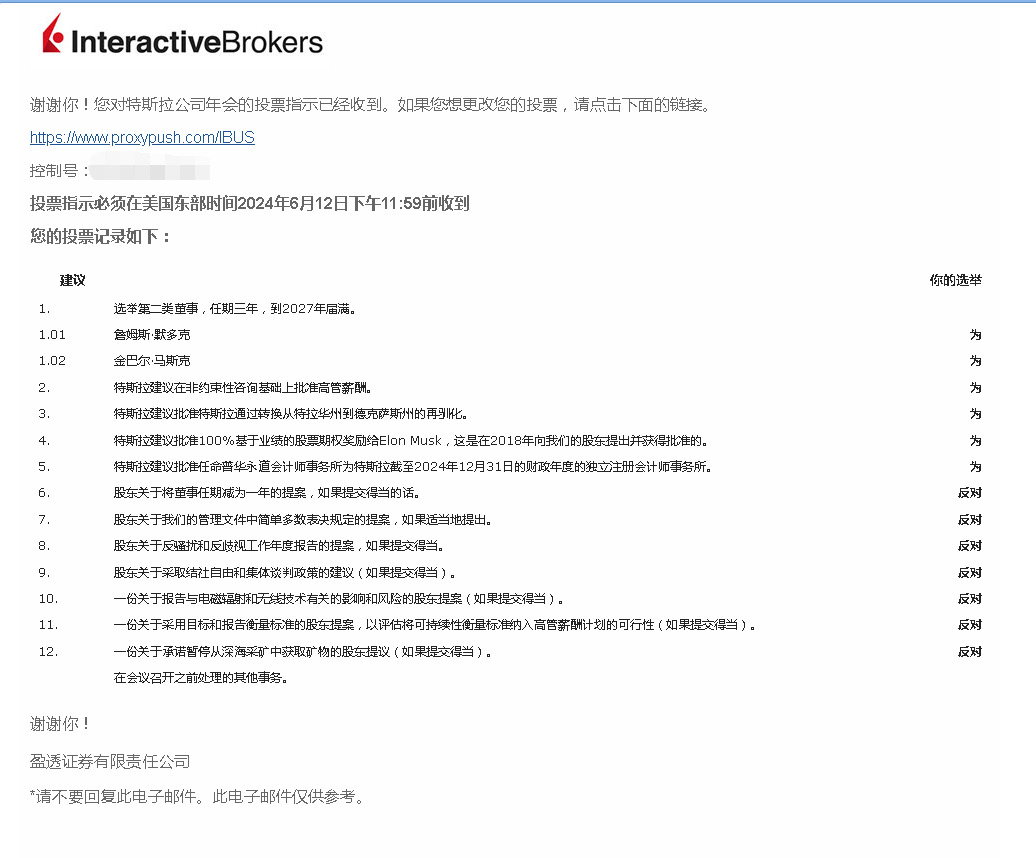Screen dimensions: 1036x858
Task: Click the 您的投票记录如下 heading
Action: pyautogui.click(x=100, y=236)
